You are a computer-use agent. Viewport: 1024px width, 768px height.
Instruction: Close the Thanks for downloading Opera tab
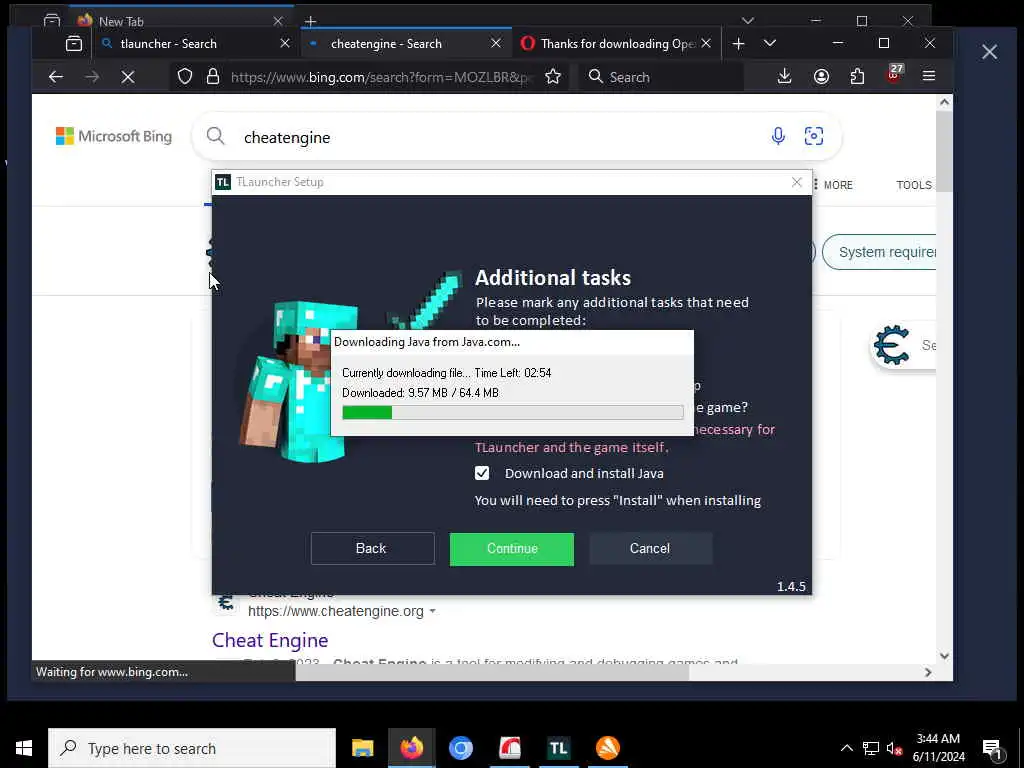(x=707, y=43)
